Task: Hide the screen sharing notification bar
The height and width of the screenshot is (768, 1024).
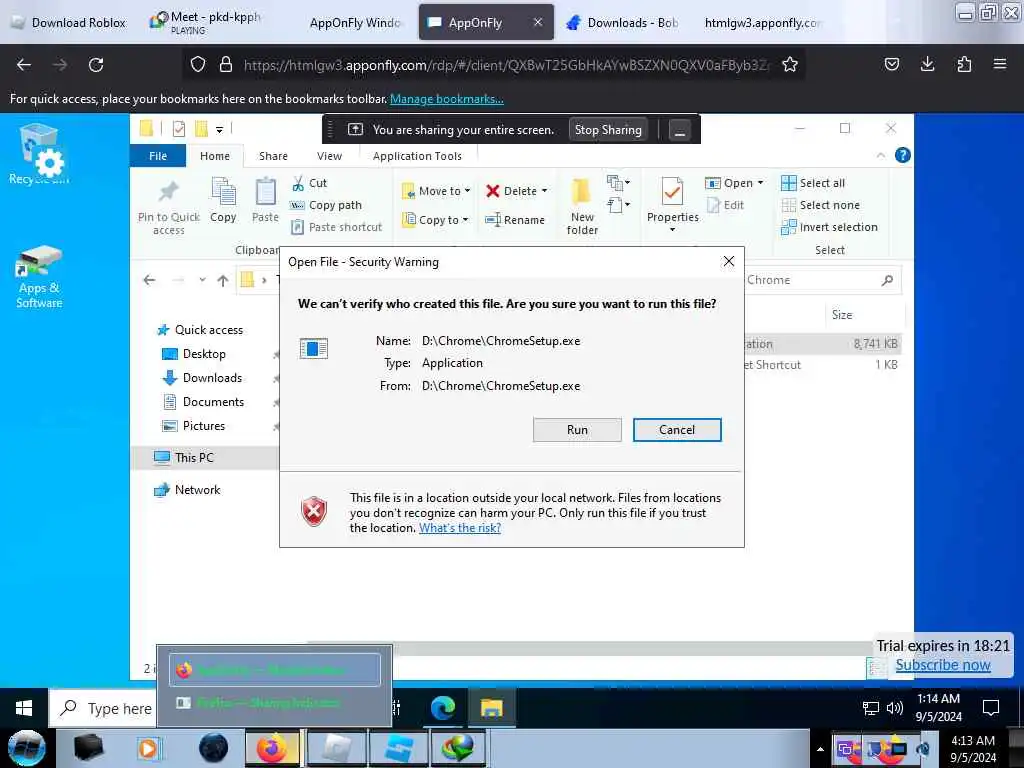Action: (x=679, y=130)
